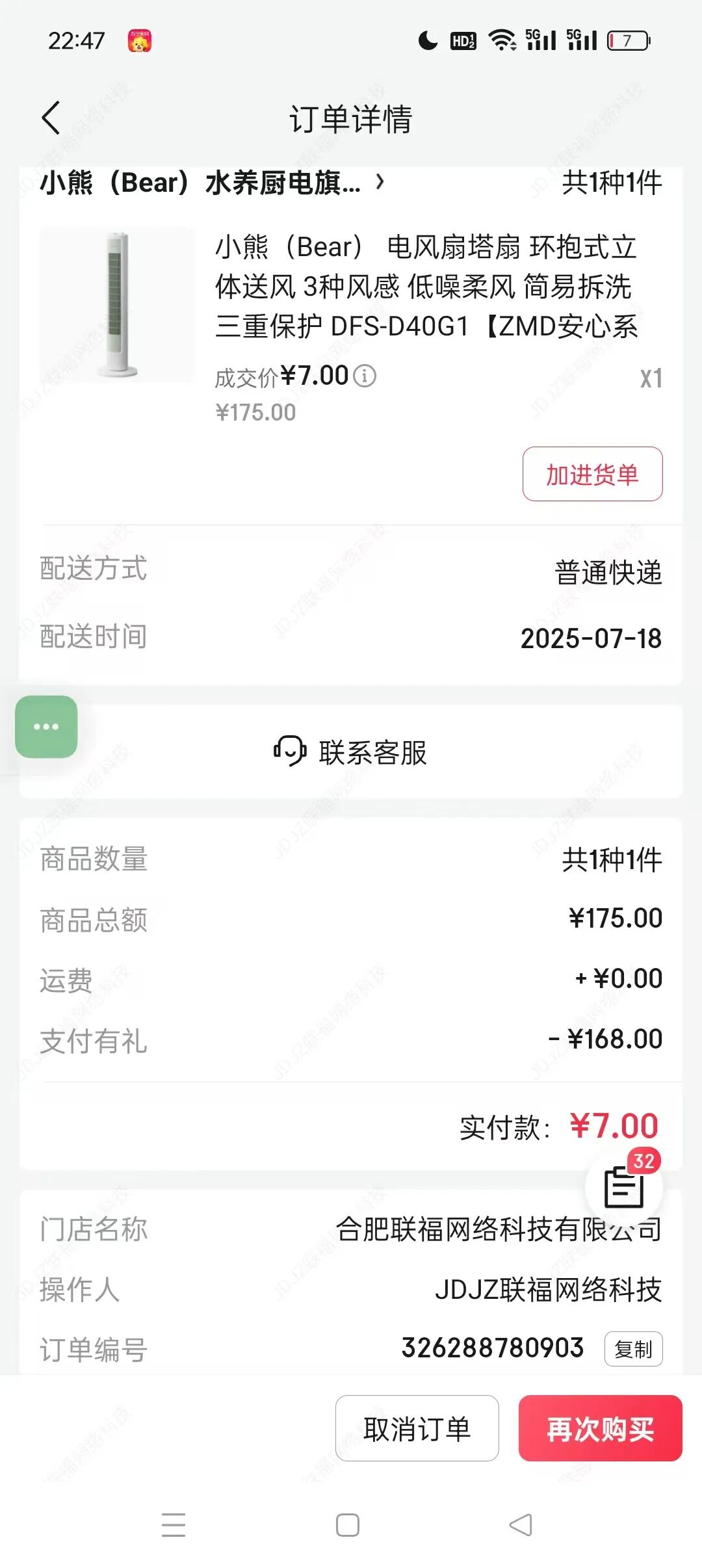Tap the red 再次购买 button
This screenshot has height=1568, width=702.
coord(600,1428)
